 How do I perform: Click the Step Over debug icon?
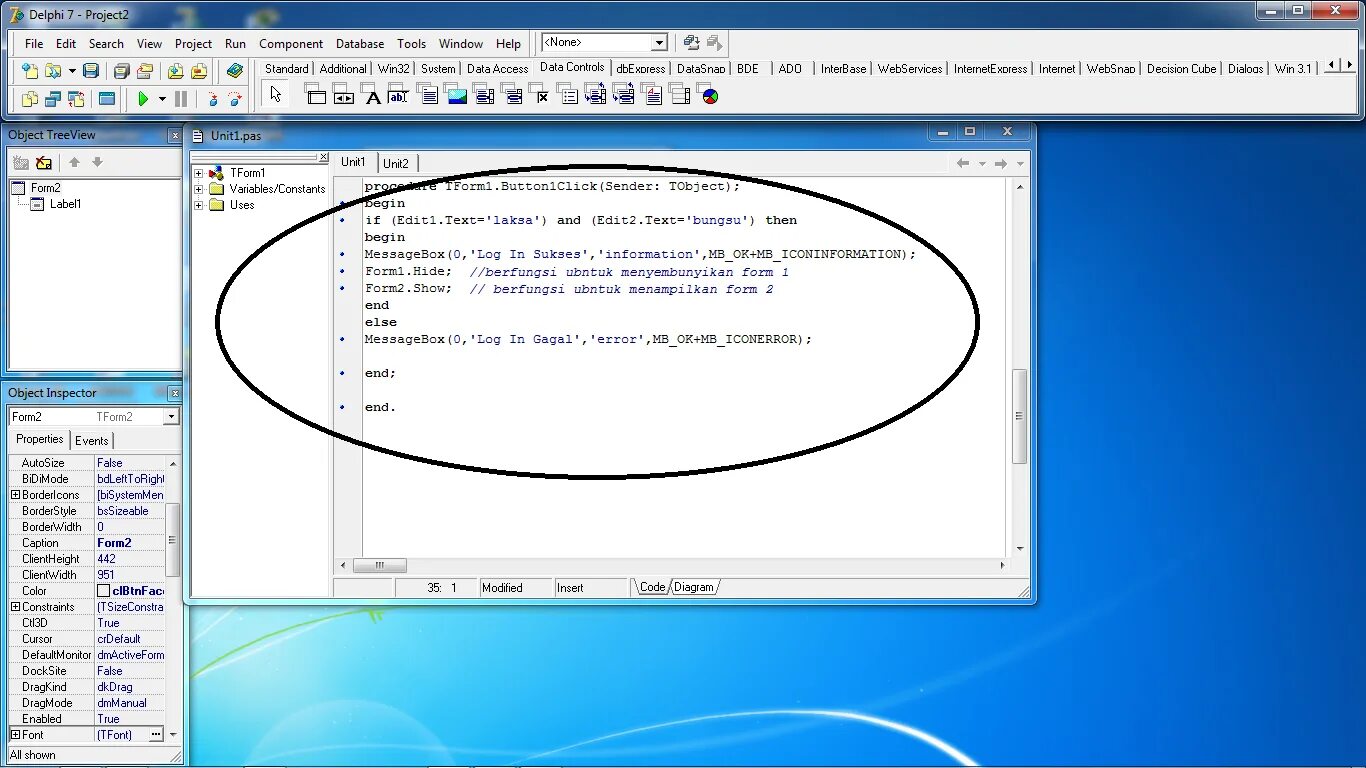pyautogui.click(x=235, y=99)
